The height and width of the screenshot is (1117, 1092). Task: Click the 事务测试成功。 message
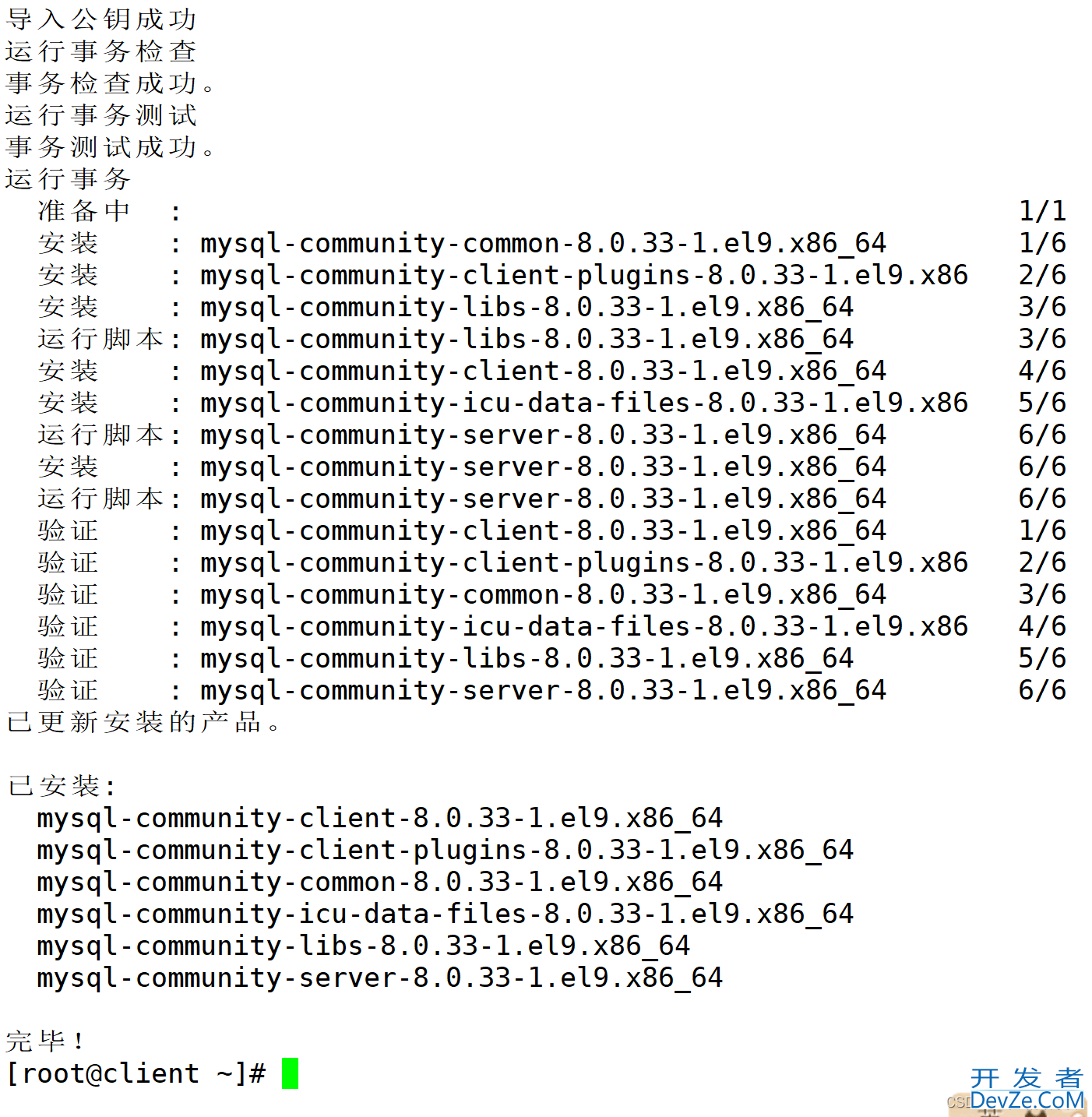coord(111,146)
